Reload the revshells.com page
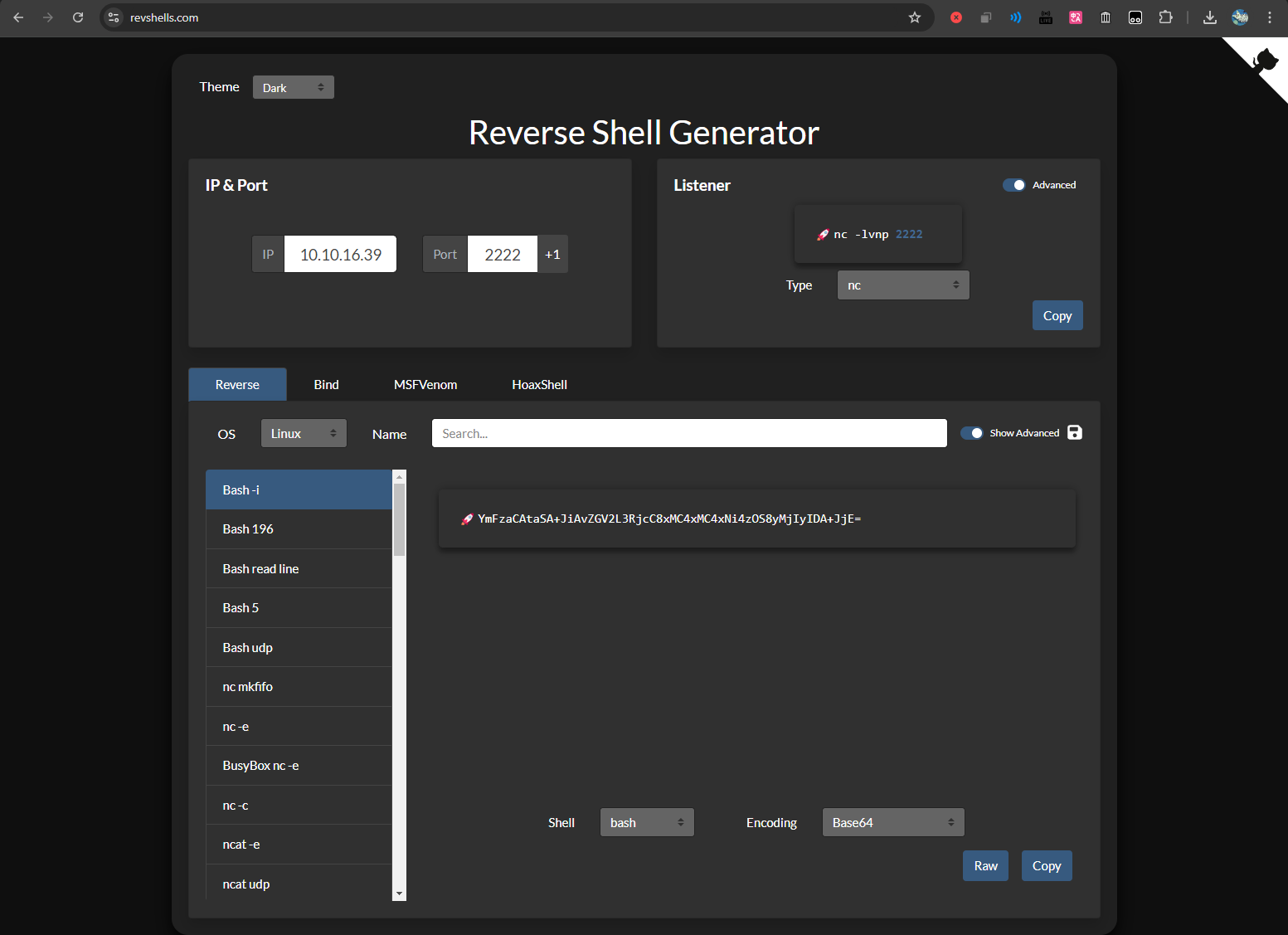This screenshot has height=935, width=1288. pyautogui.click(x=78, y=17)
